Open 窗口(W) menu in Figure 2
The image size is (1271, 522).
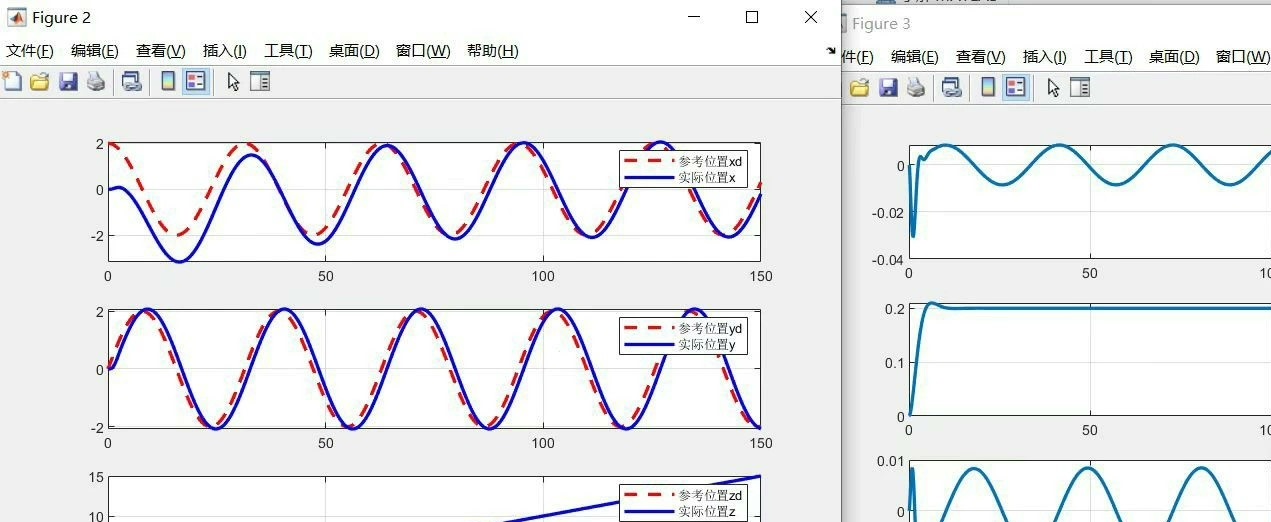[x=423, y=51]
